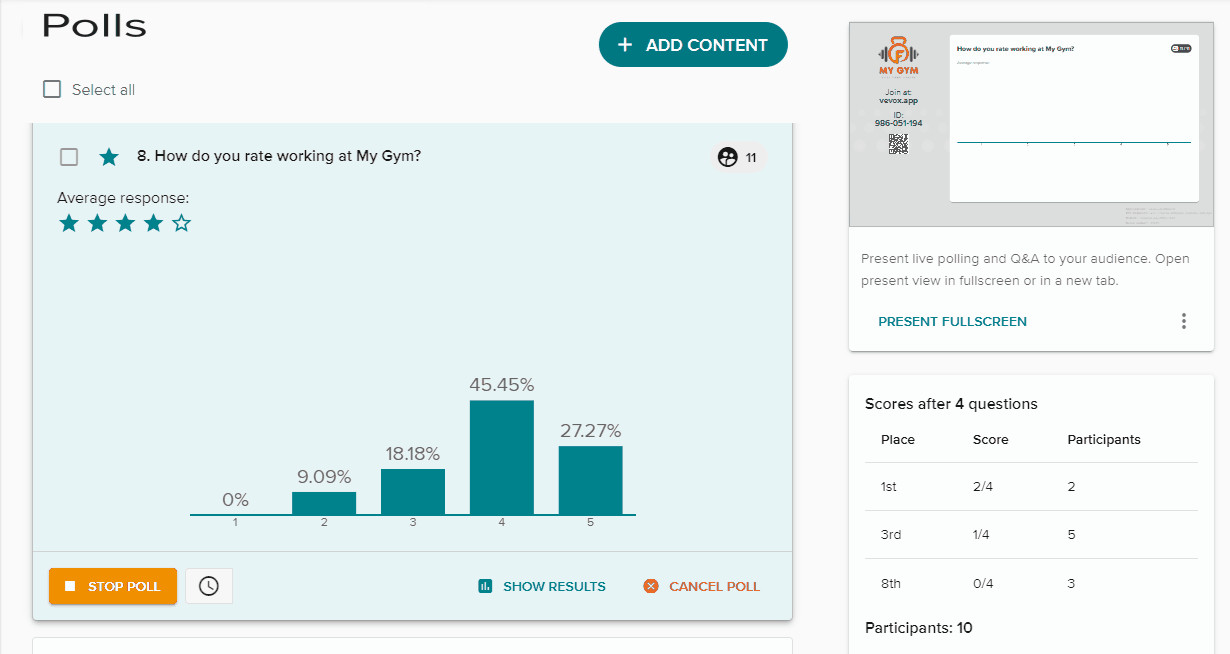The height and width of the screenshot is (654, 1230).
Task: Click the 9.09% bar for rating 2
Action: click(x=324, y=503)
